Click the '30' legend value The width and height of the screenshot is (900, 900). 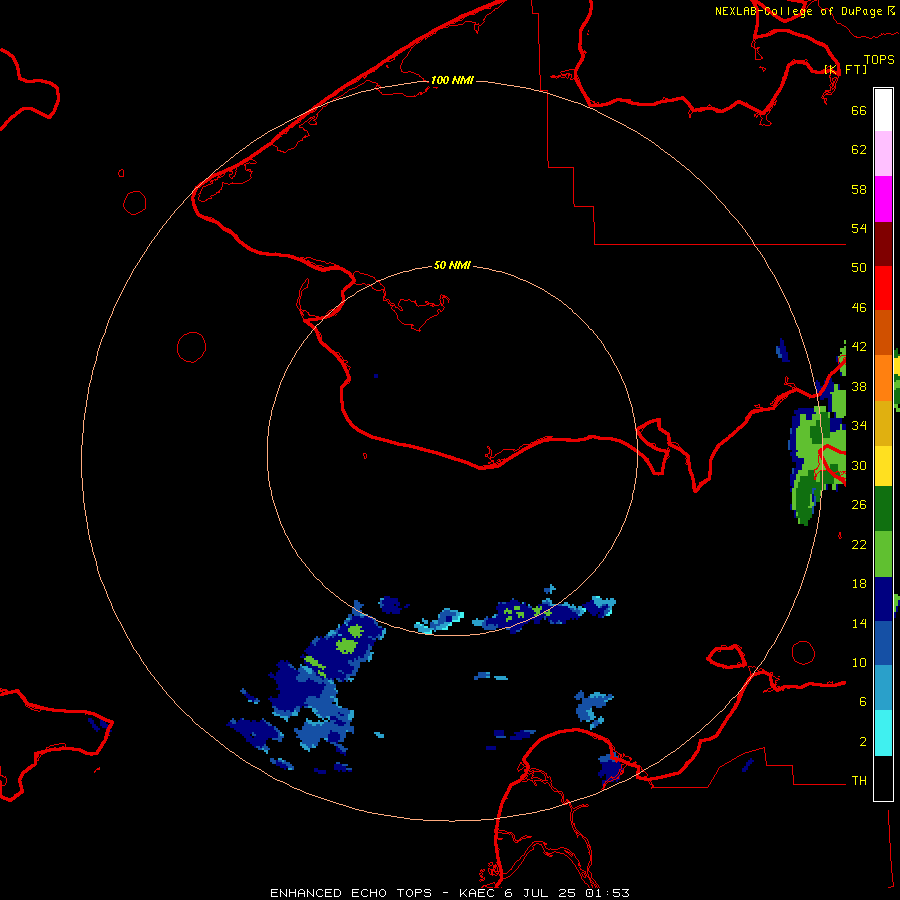click(859, 465)
